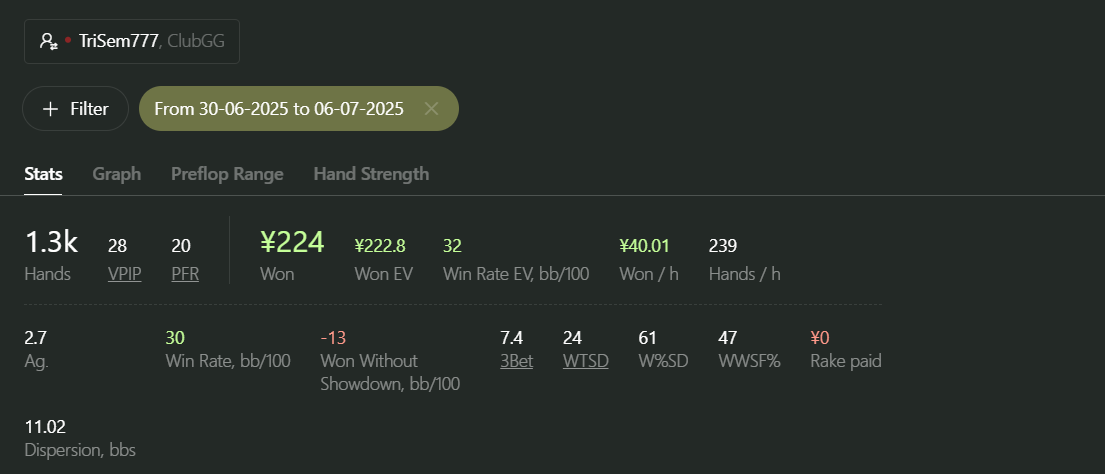Viewport: 1105px width, 474px height.
Task: Select the Hand Strength tab
Action: click(371, 174)
